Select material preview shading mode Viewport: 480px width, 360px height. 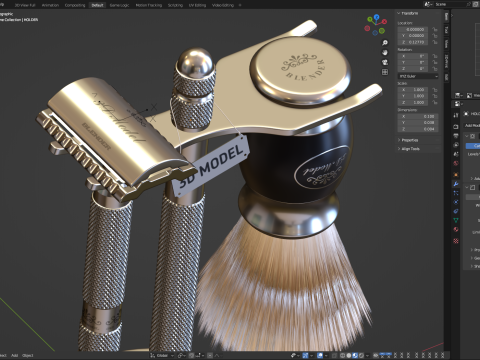click(x=355, y=355)
